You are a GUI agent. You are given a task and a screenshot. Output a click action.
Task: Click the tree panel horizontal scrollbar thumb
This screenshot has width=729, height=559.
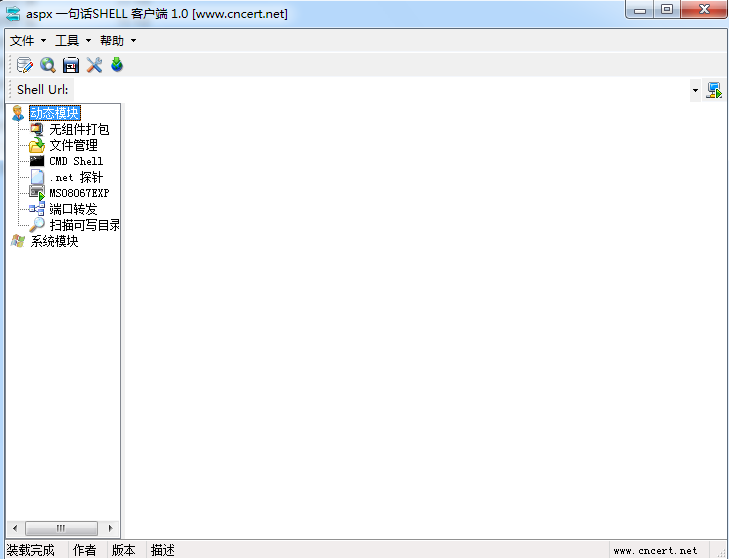(61, 528)
